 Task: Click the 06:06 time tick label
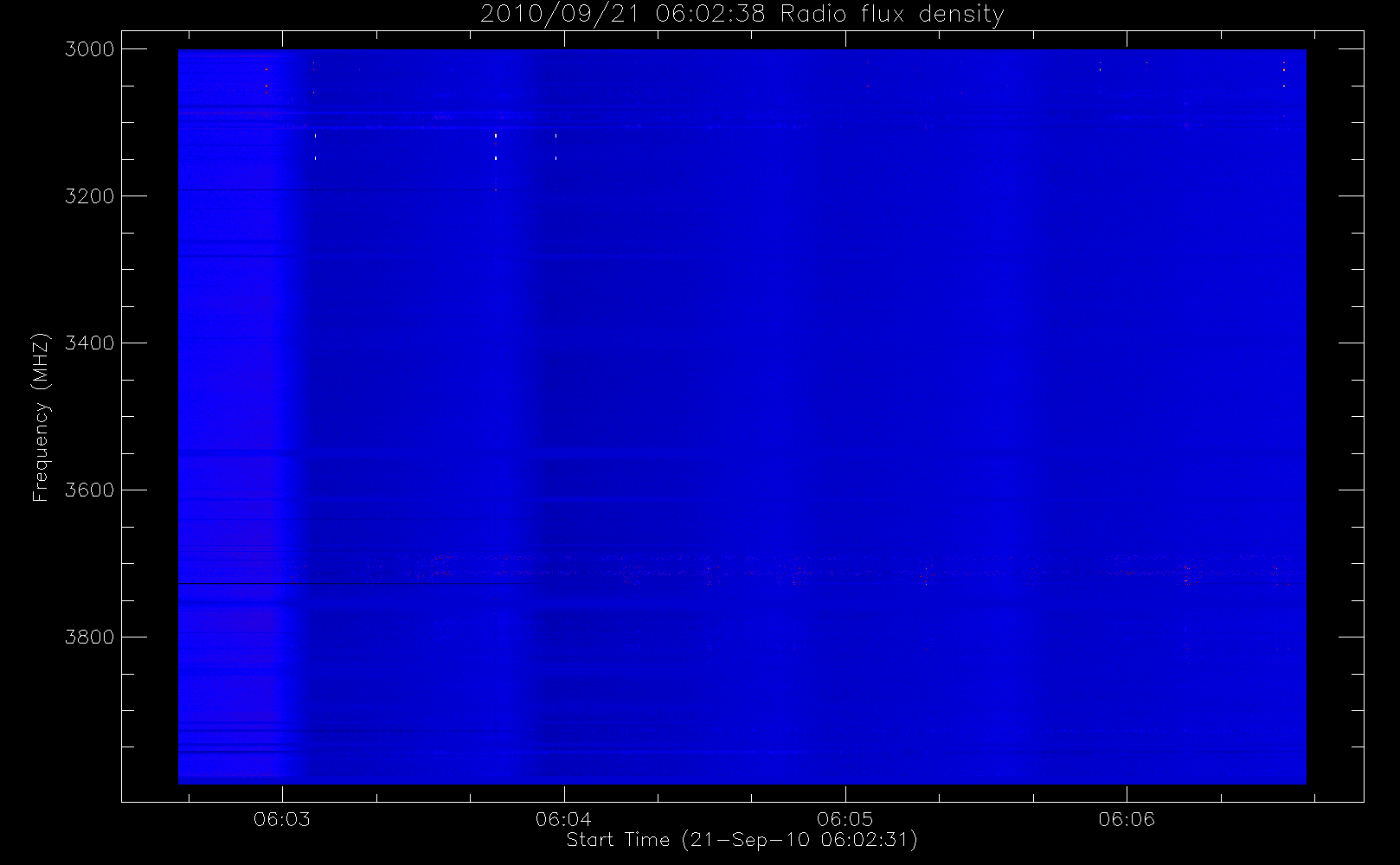click(x=1127, y=819)
